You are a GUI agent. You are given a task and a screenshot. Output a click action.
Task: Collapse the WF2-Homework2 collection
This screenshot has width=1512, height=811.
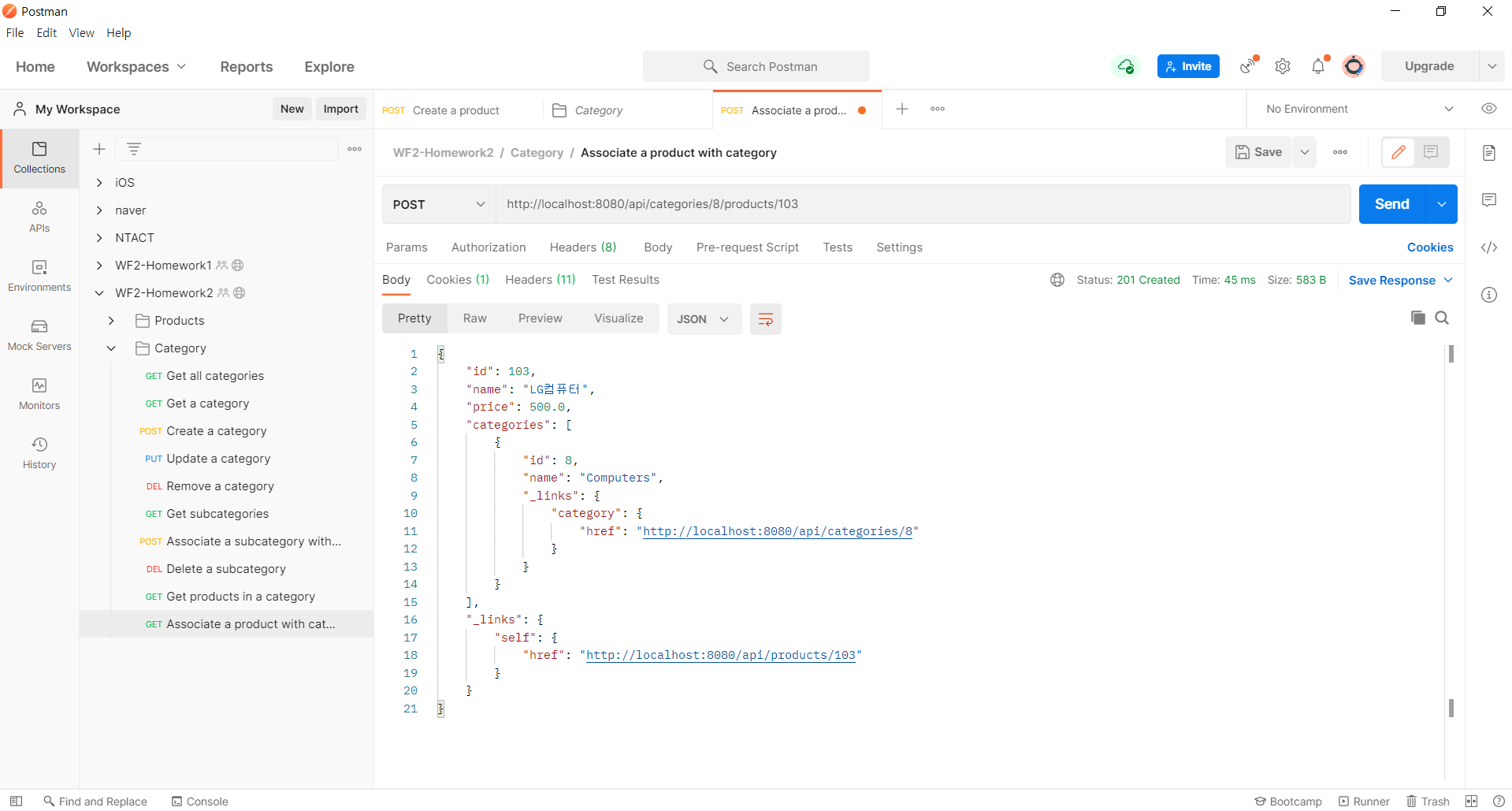pyautogui.click(x=99, y=293)
